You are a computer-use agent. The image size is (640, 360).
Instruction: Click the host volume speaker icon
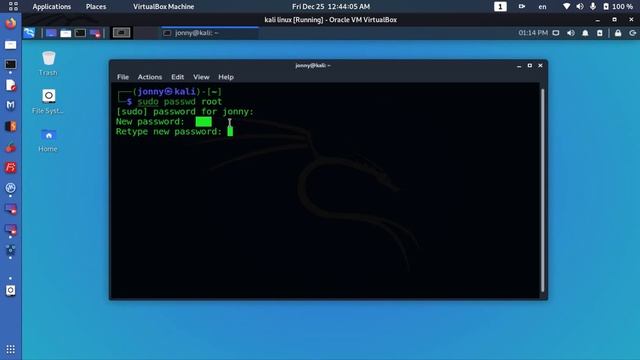(x=580, y=6)
